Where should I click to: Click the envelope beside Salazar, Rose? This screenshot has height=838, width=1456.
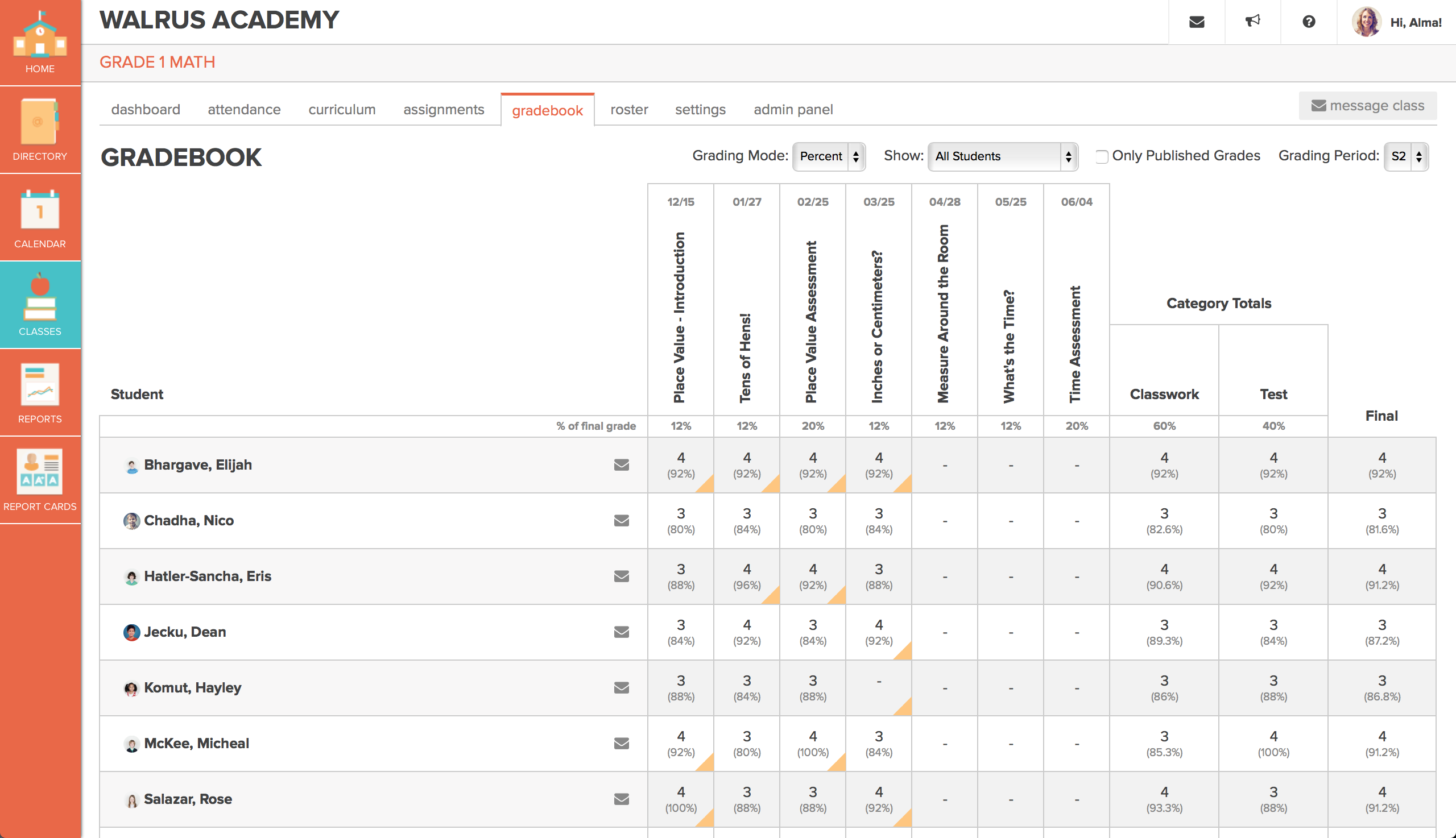point(621,799)
